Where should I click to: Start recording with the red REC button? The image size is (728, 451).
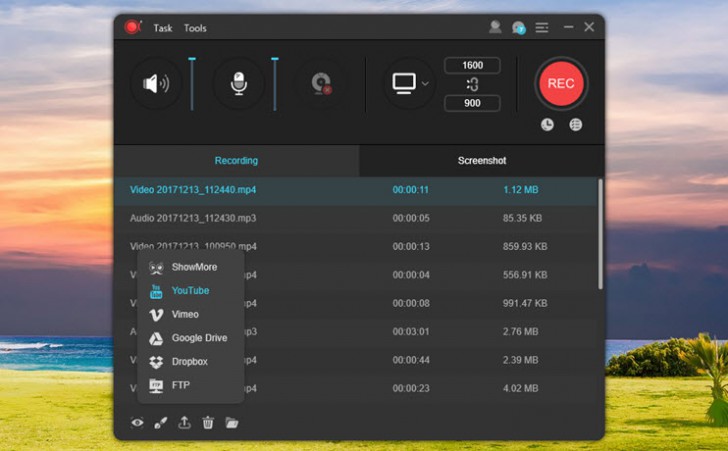point(561,83)
